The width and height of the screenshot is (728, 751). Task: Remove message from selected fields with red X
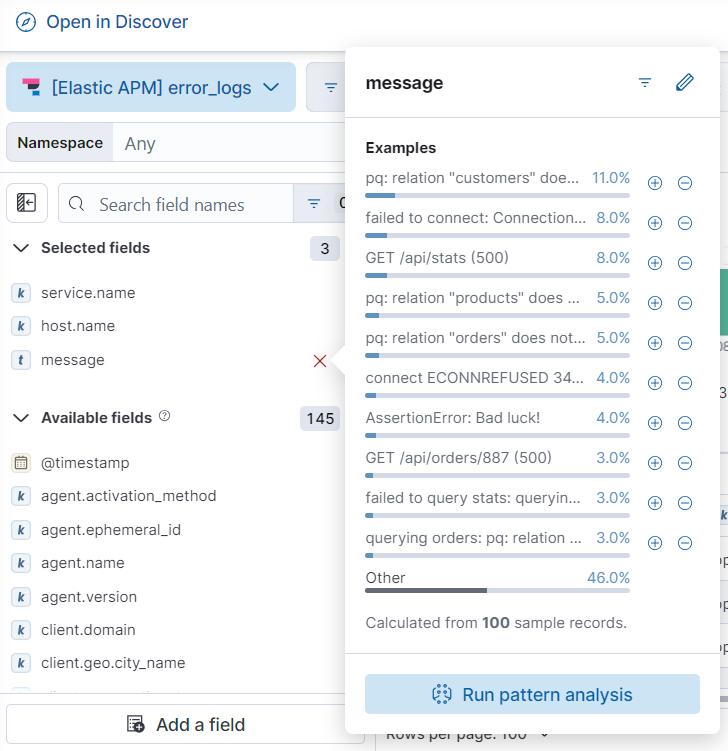[320, 361]
